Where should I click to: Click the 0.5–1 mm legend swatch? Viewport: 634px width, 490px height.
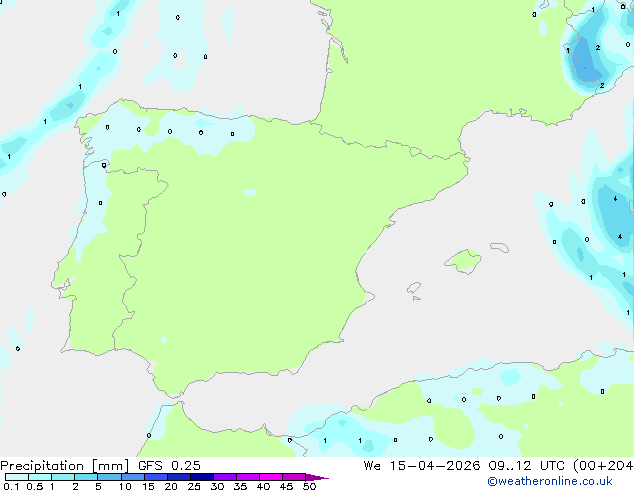tap(40, 477)
